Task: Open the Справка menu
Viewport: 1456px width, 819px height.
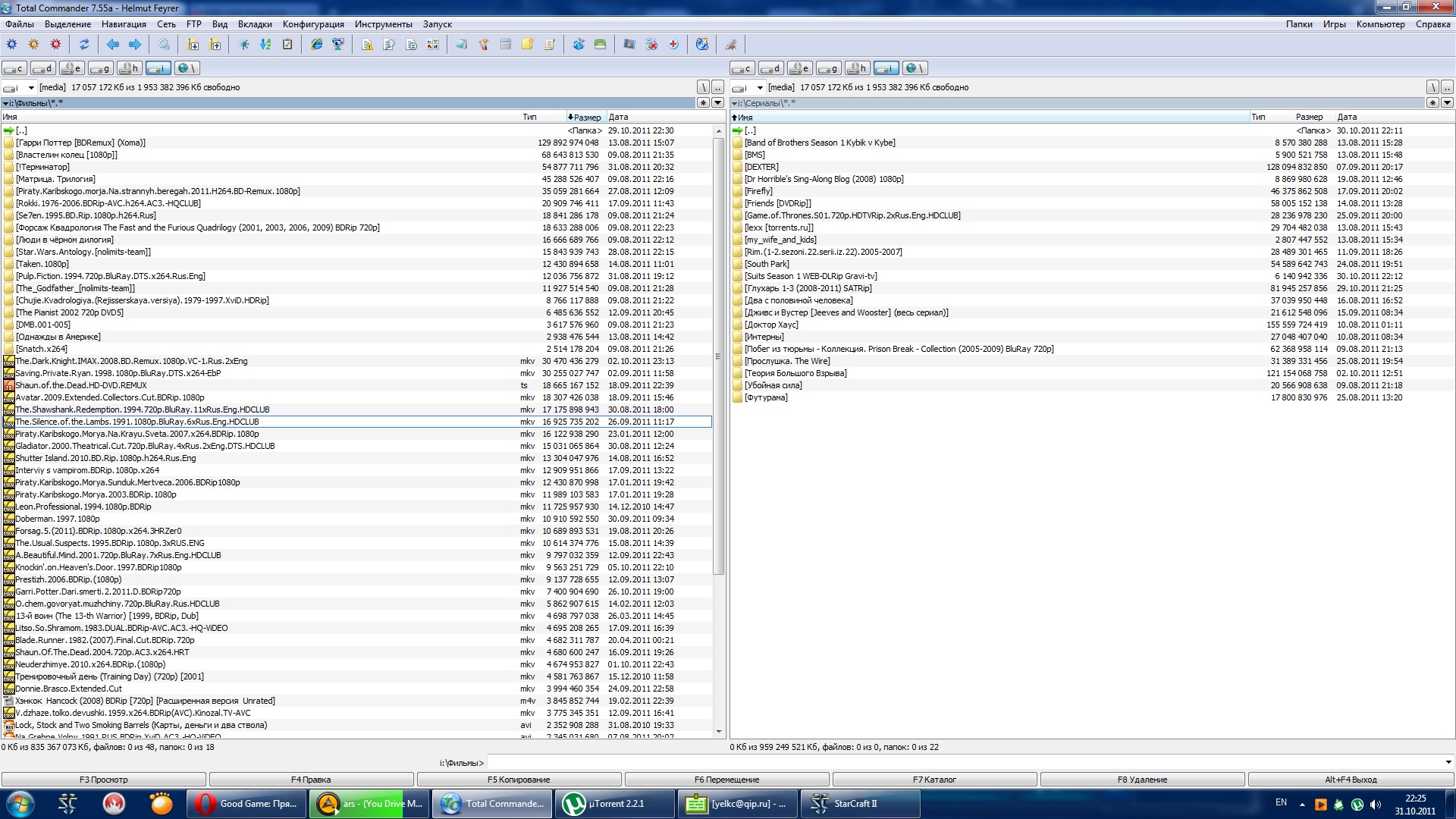Action: (1432, 24)
